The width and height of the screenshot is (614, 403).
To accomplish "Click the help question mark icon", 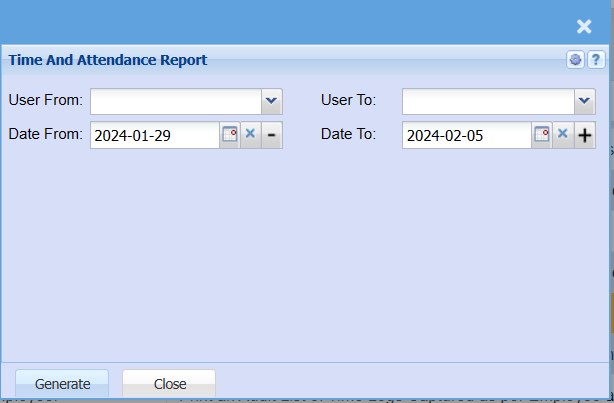I will pos(595,60).
